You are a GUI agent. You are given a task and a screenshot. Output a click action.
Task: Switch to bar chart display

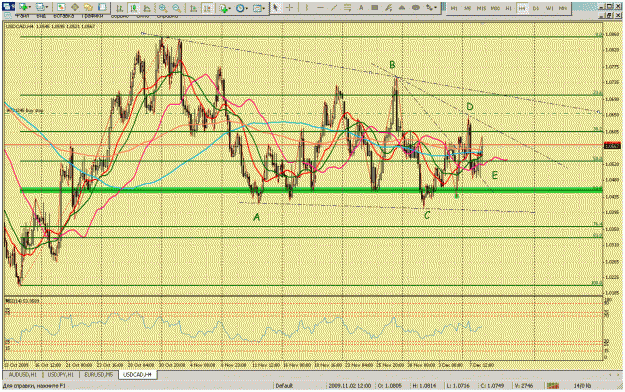pyautogui.click(x=120, y=8)
